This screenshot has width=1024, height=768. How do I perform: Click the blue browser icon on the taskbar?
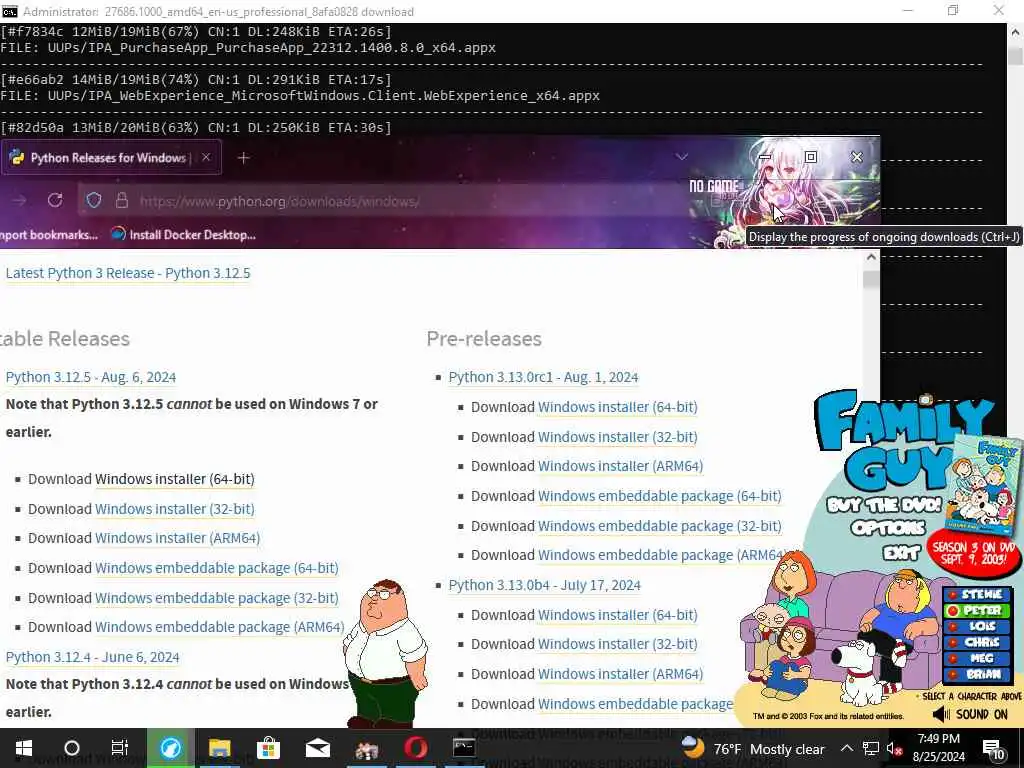tap(170, 748)
